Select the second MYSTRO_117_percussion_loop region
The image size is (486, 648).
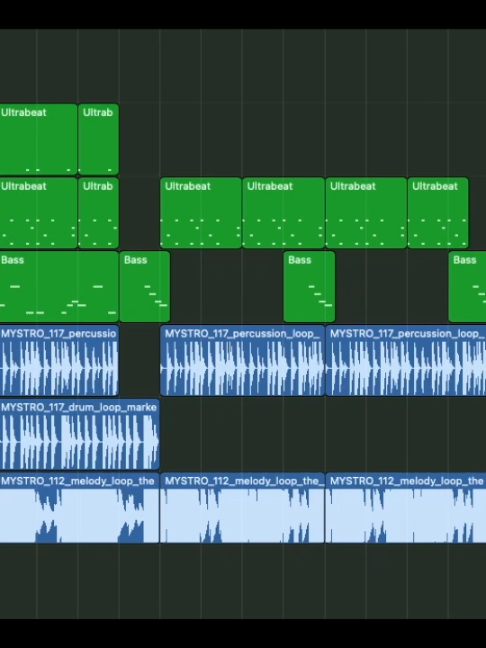[x=242, y=360]
